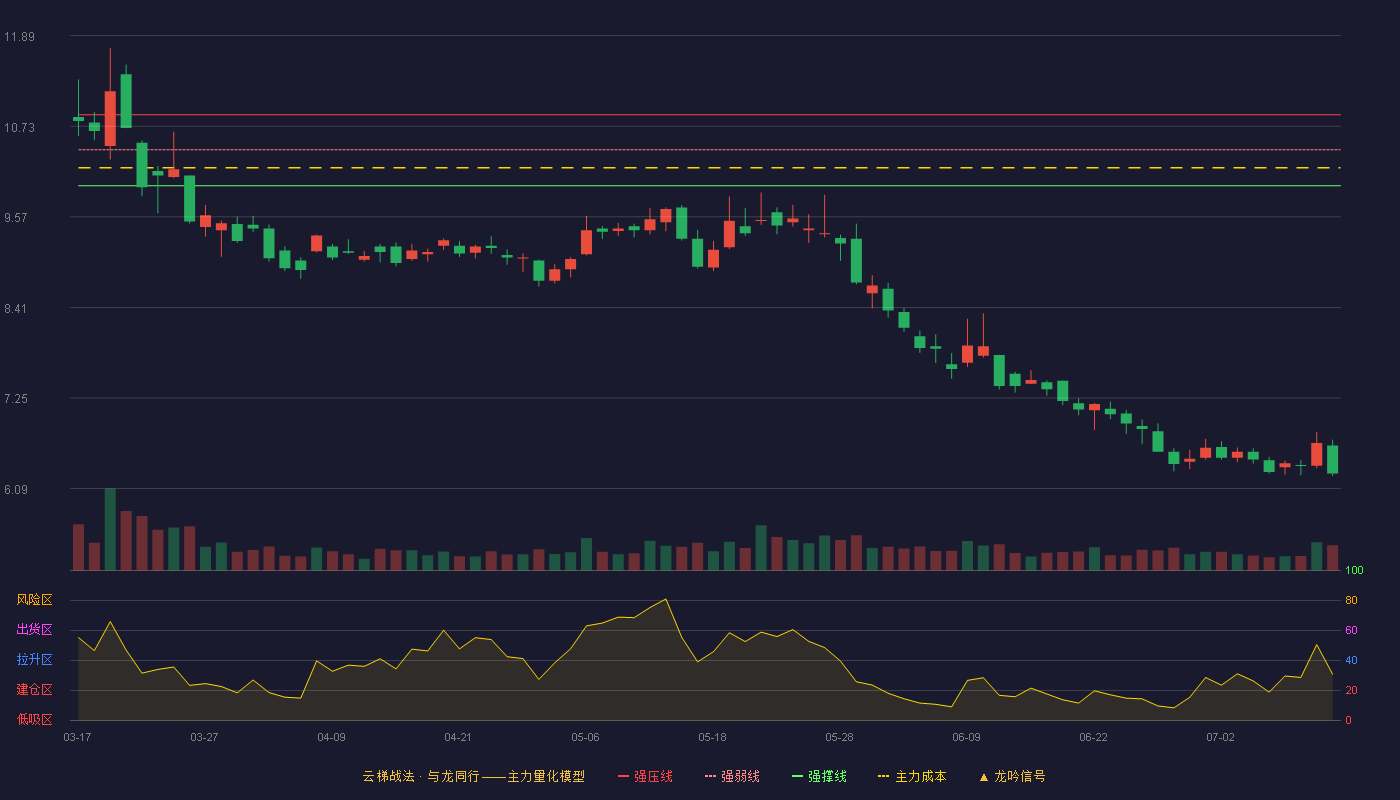This screenshot has width=1400, height=800.
Task: Select the 拉升区 zone label
Action: [x=34, y=660]
